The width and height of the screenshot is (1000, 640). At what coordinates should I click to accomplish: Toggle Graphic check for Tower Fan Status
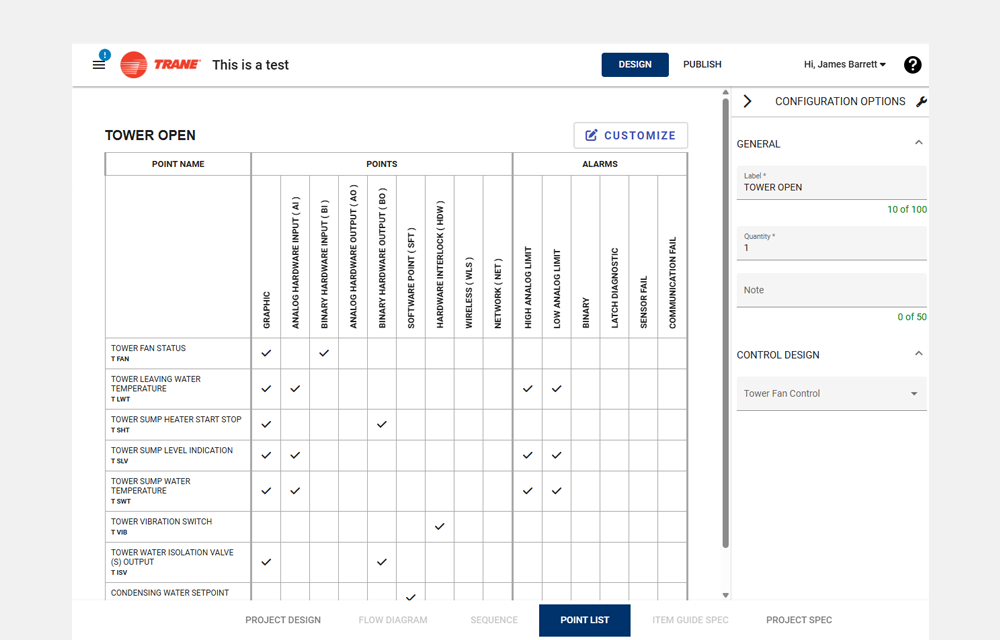[x=267, y=353]
